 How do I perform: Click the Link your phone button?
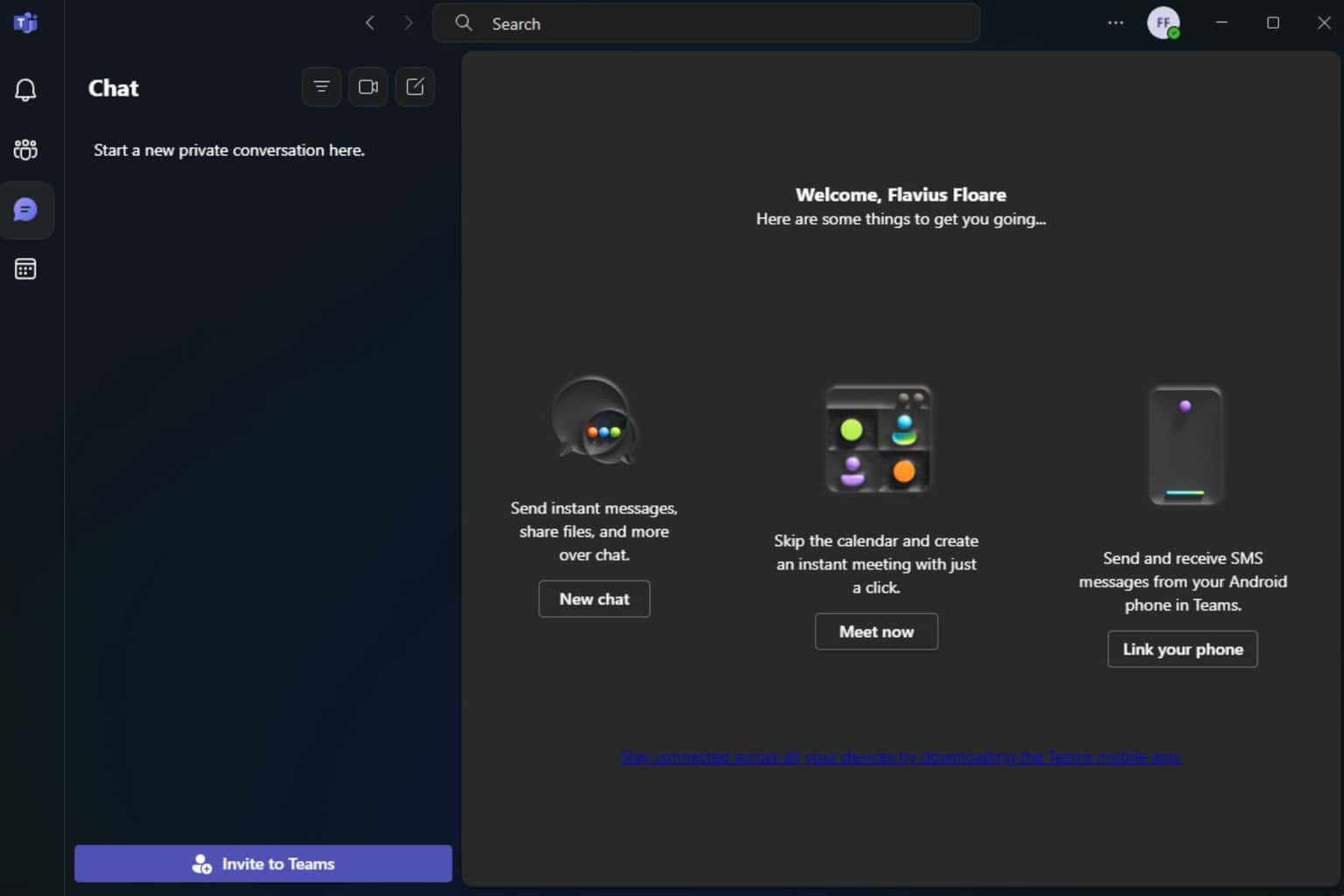1182,649
